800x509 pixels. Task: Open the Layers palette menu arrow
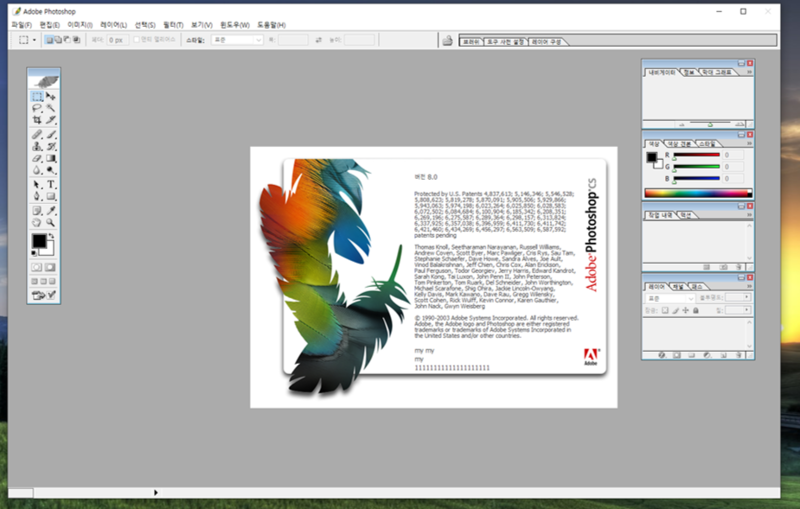click(749, 286)
